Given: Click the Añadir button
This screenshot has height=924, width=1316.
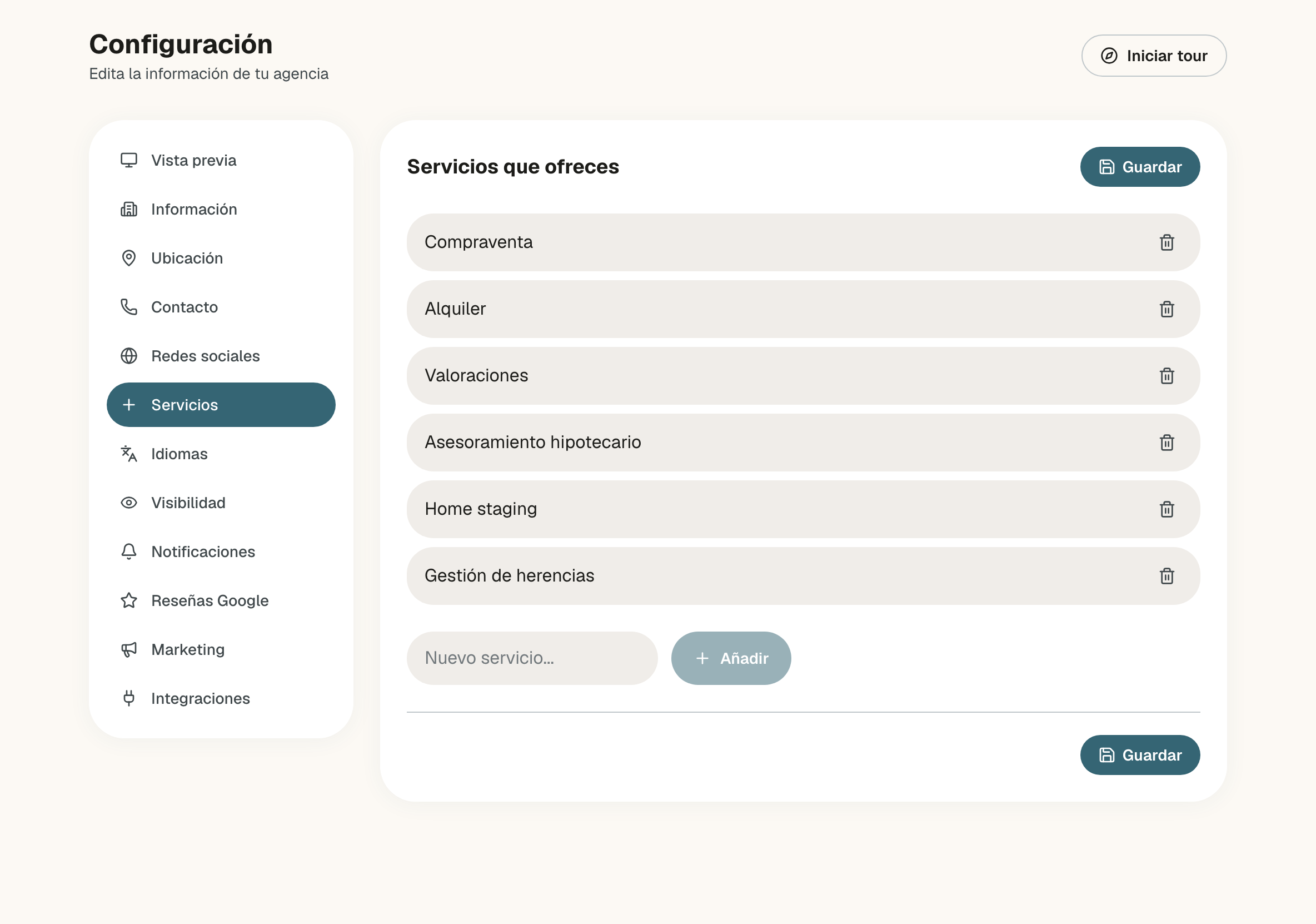Looking at the screenshot, I should pyautogui.click(x=731, y=658).
